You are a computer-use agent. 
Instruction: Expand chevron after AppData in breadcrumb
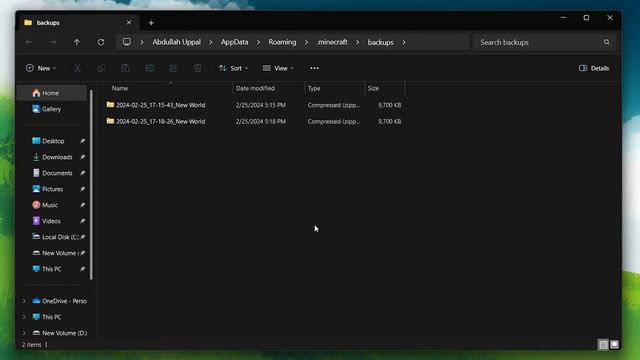[258, 42]
